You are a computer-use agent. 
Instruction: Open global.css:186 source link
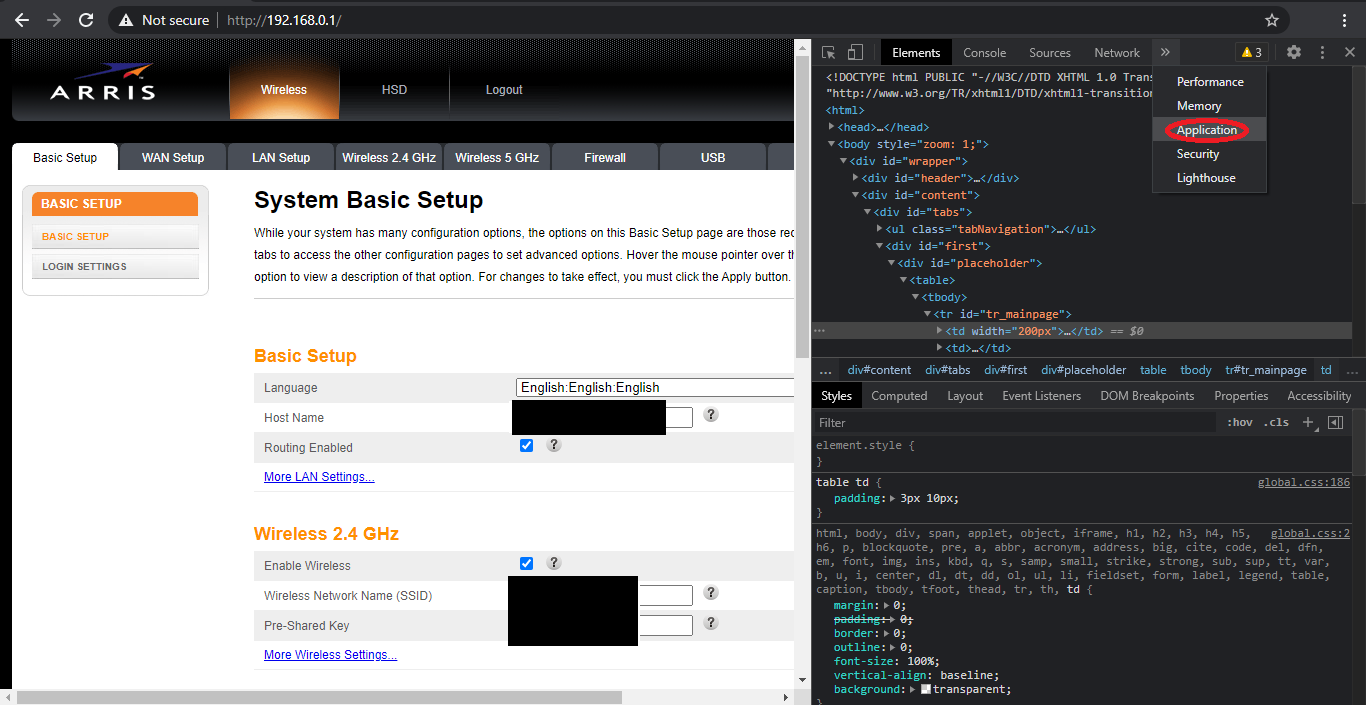pyautogui.click(x=1304, y=483)
